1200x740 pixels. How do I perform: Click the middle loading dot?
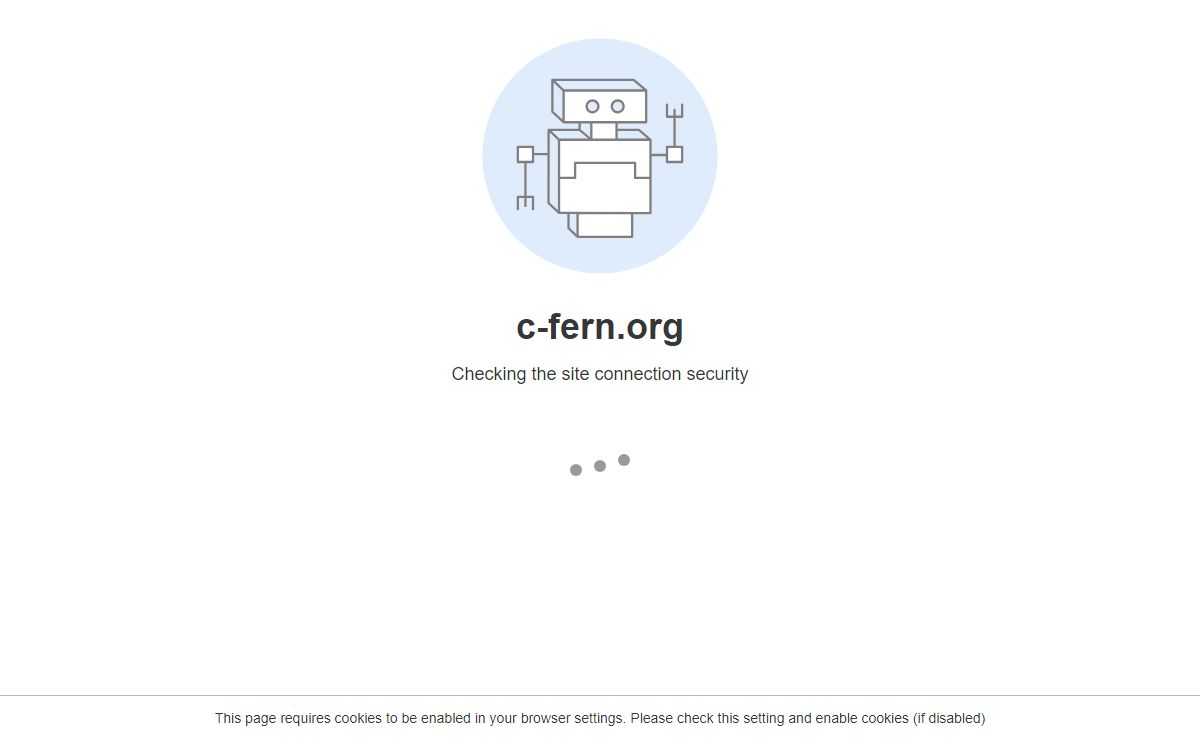pos(600,466)
